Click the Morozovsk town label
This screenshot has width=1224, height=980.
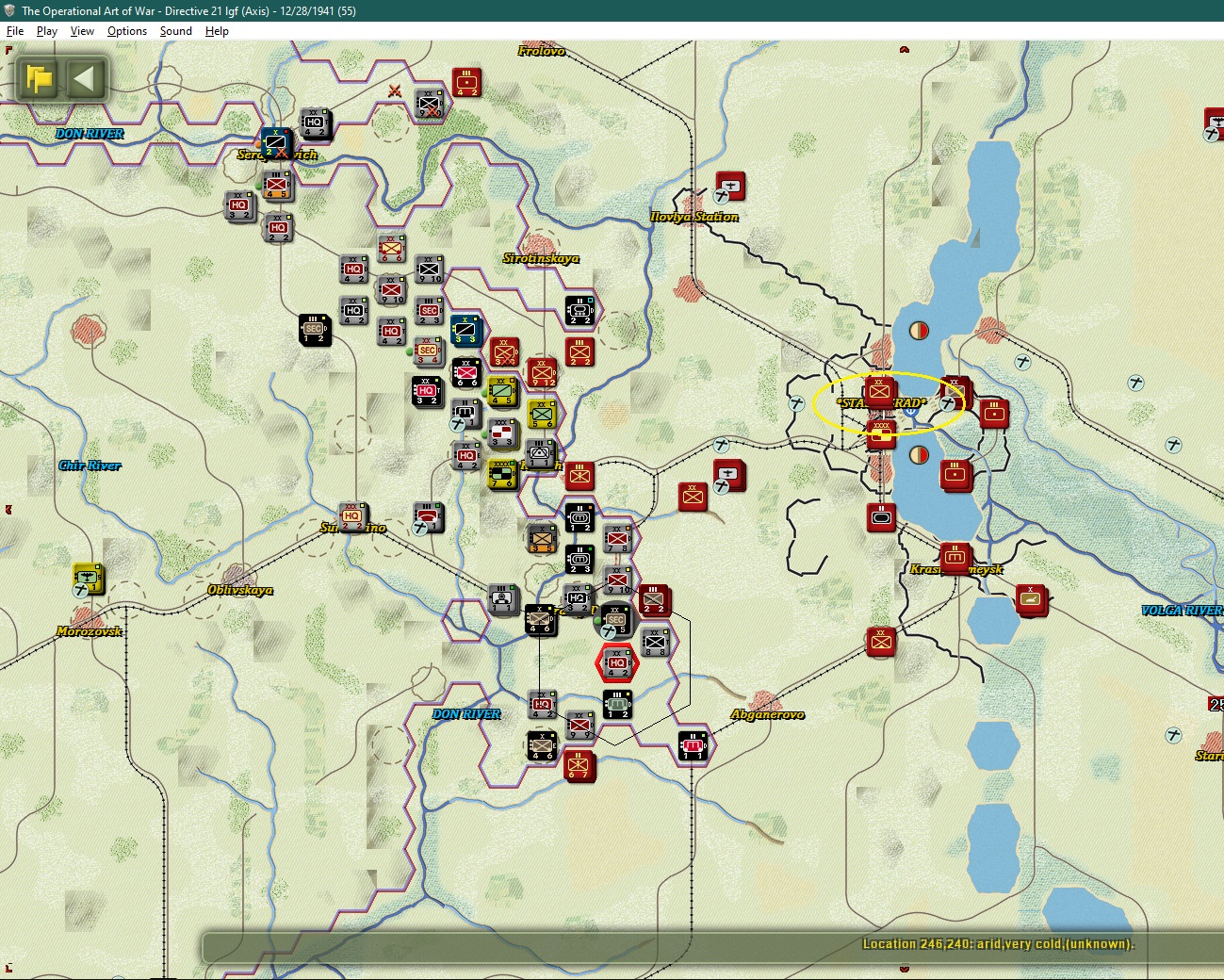[90, 631]
